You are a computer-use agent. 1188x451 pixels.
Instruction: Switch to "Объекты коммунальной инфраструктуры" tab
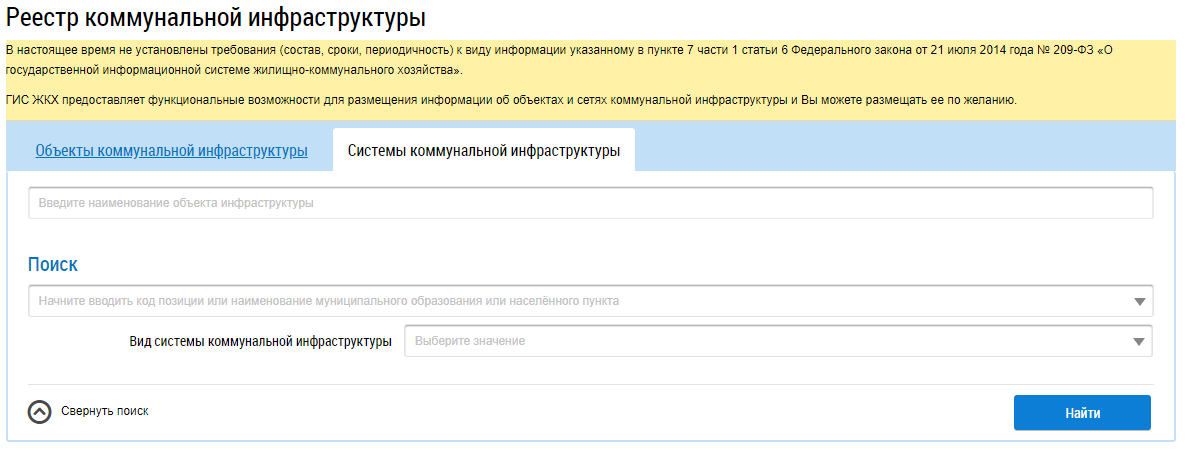[171, 151]
